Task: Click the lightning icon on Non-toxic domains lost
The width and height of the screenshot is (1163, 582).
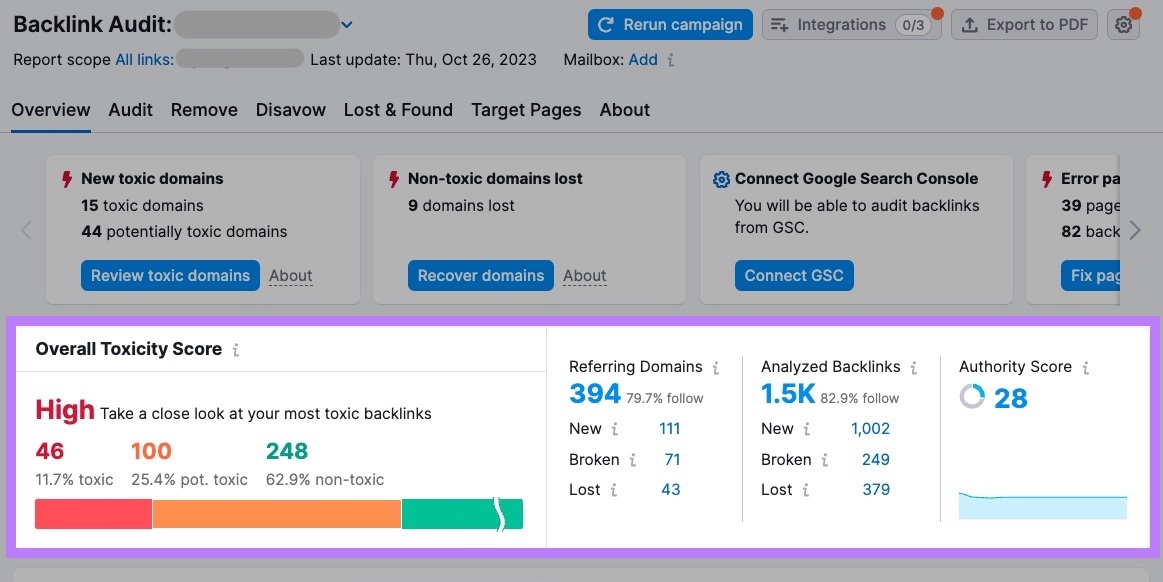Action: pyautogui.click(x=391, y=178)
